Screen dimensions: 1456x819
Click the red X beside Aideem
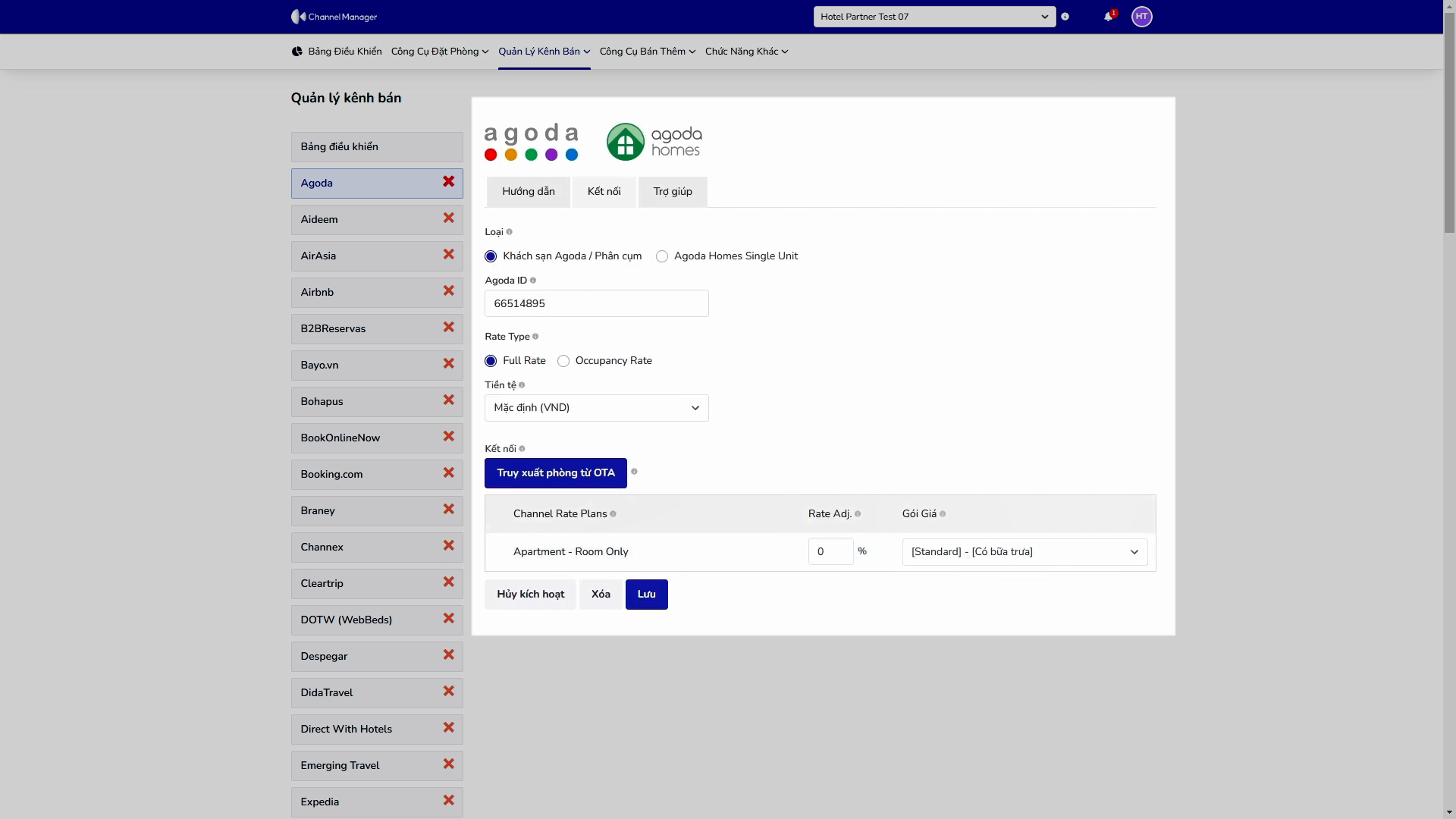tap(449, 218)
